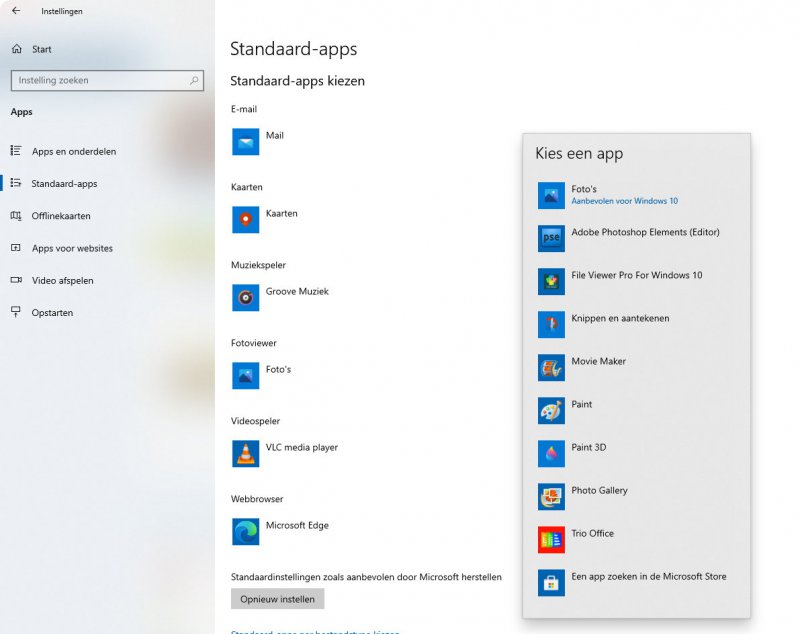800x634 pixels.
Task: Choose Movie Maker icon
Action: click(551, 368)
